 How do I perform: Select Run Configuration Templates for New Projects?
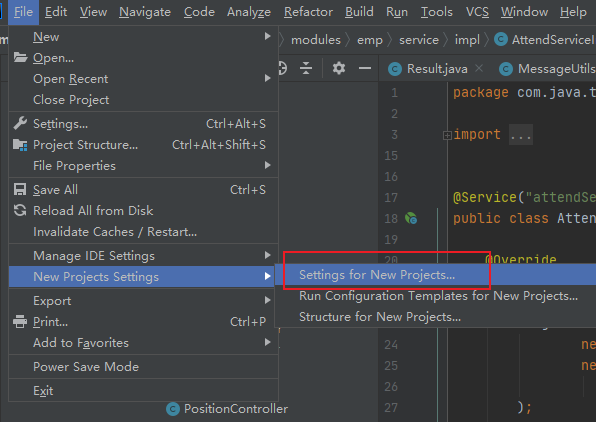pos(436,296)
